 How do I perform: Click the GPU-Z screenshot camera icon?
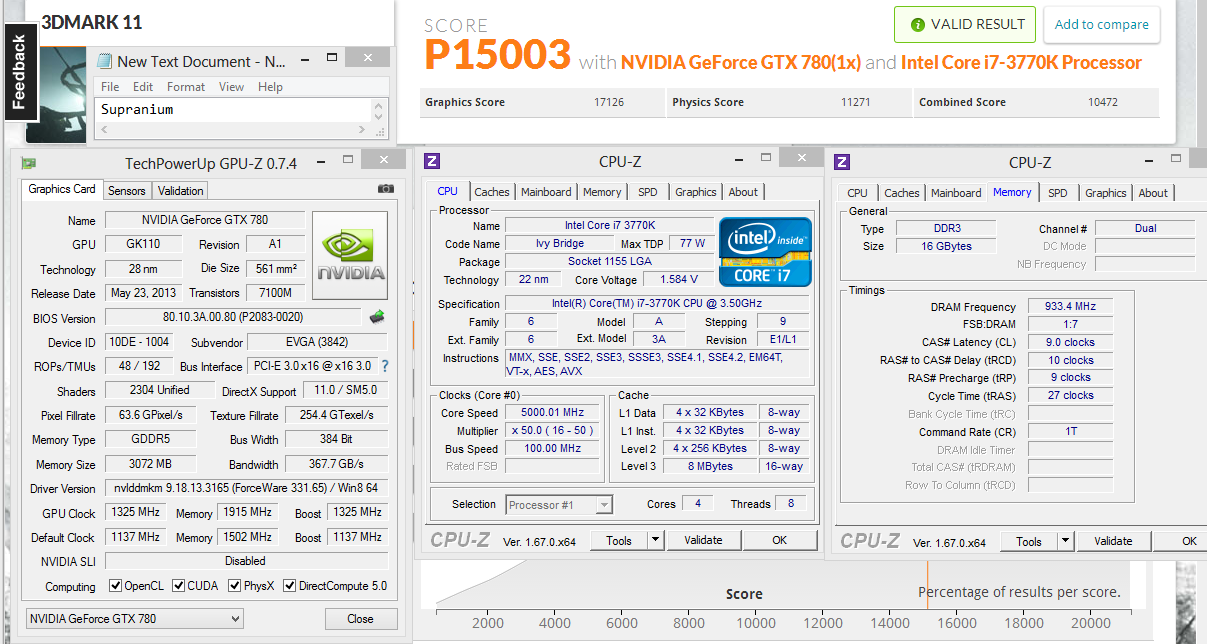coord(386,189)
